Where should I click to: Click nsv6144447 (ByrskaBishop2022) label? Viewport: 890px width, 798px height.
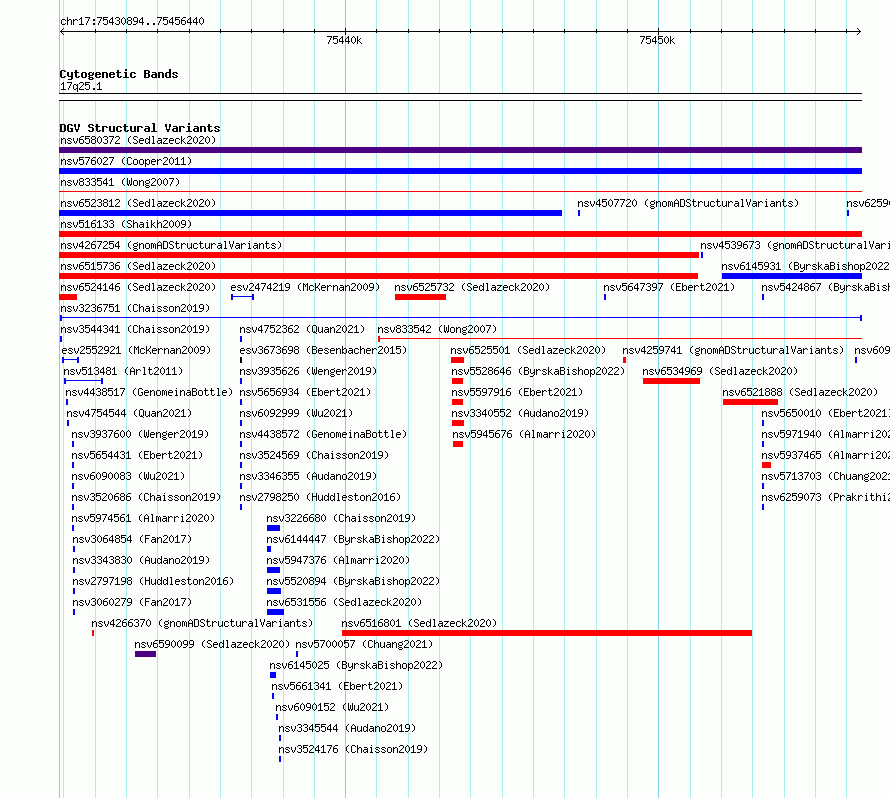point(353,539)
